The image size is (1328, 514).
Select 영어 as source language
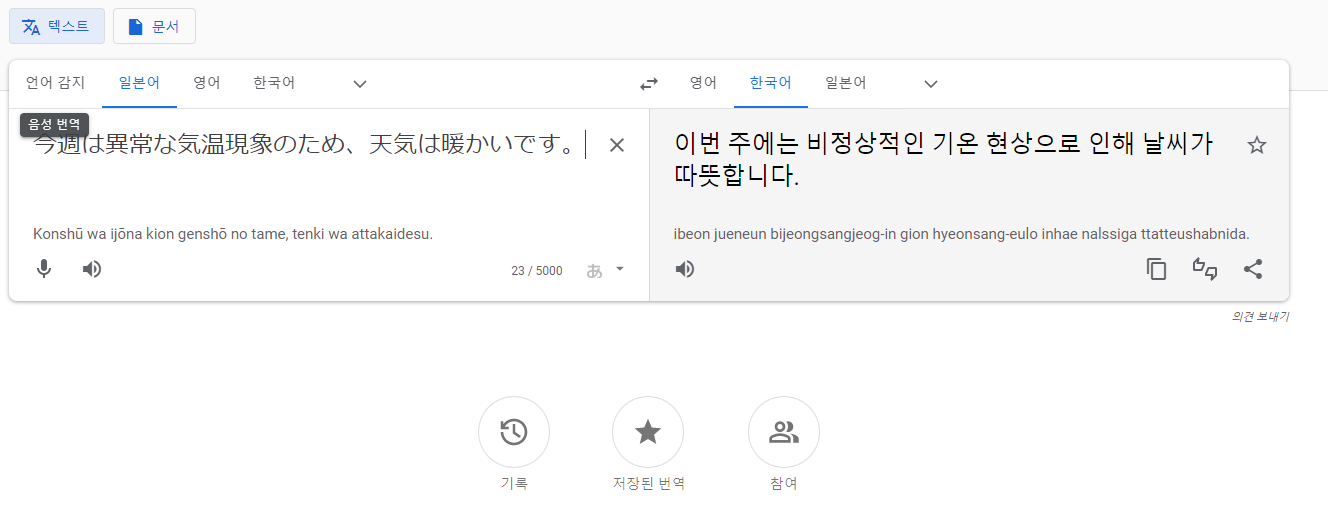[x=207, y=83]
